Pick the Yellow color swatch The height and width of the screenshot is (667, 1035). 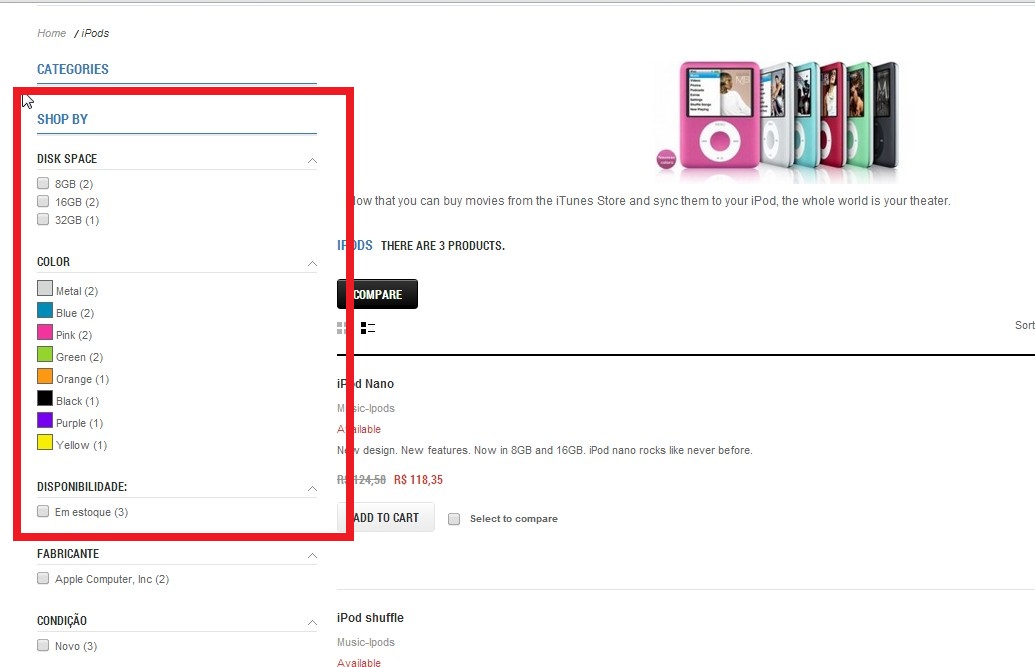point(45,442)
